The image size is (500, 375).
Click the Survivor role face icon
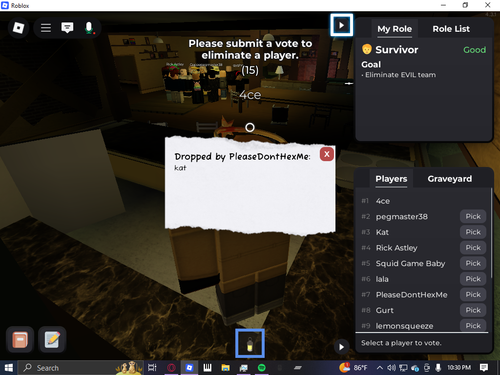(x=367, y=49)
